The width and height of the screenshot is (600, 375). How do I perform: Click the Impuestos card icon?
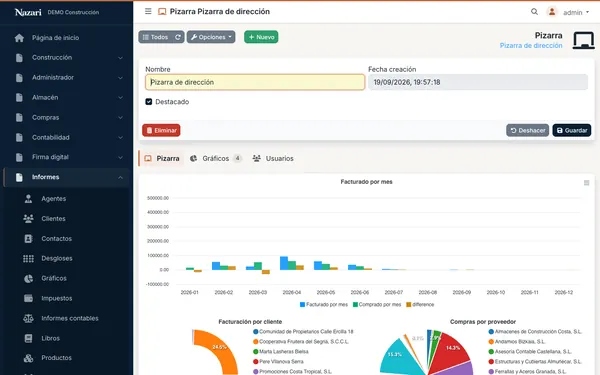(x=28, y=298)
